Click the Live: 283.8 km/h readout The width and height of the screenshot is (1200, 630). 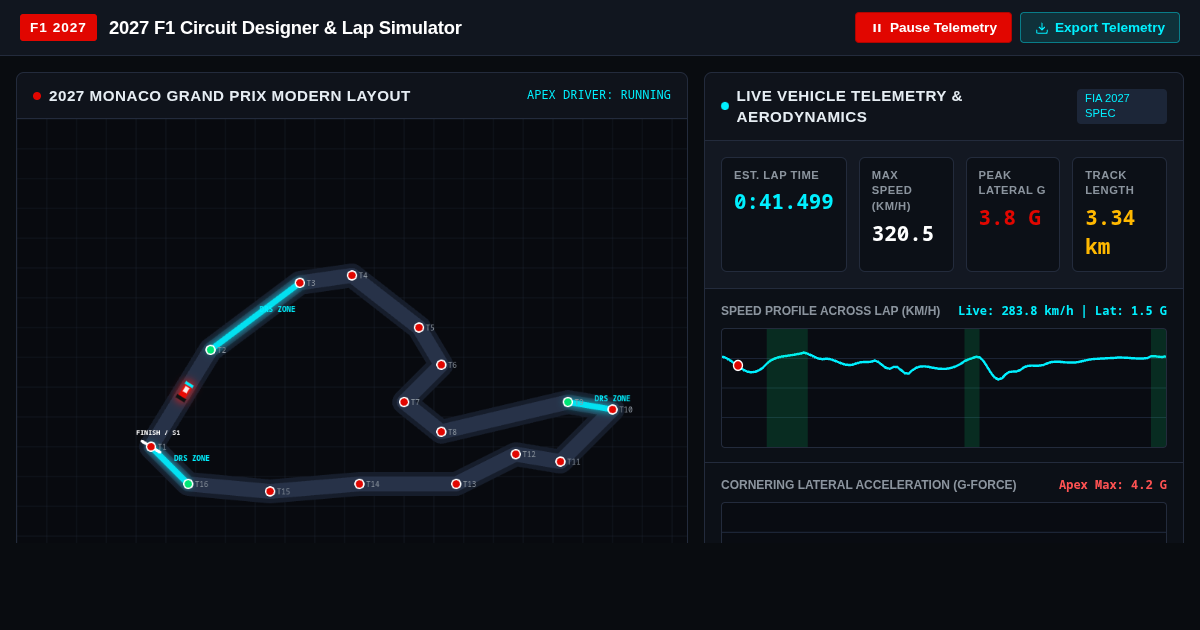[1062, 311]
